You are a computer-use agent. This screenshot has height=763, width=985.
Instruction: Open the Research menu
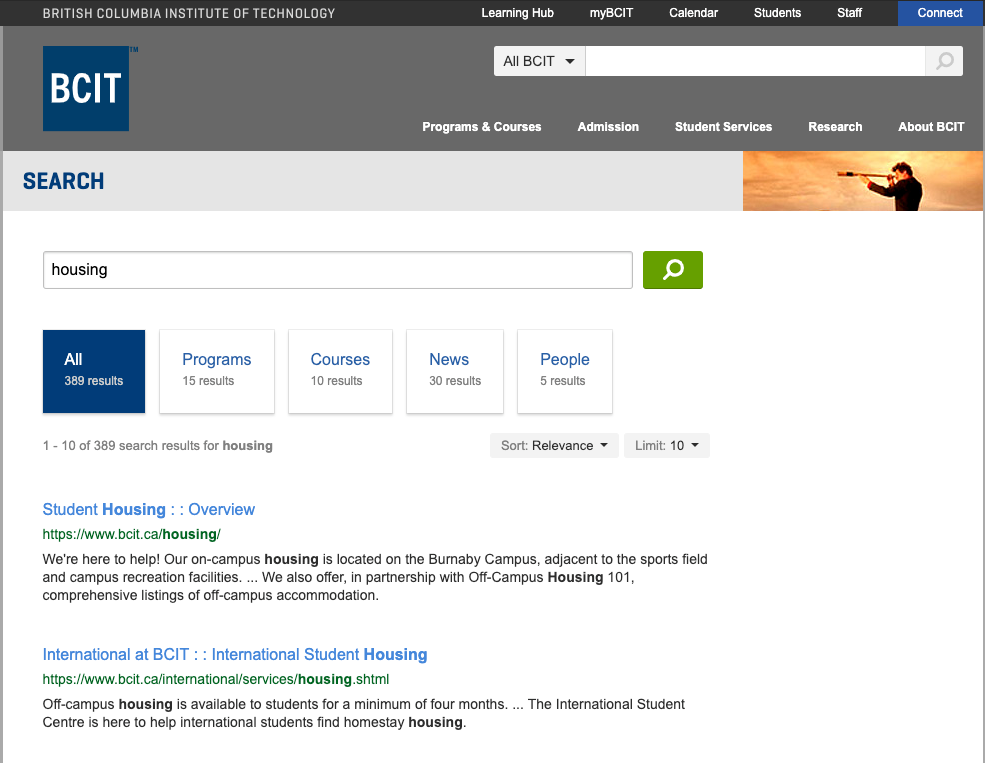pyautogui.click(x=835, y=126)
